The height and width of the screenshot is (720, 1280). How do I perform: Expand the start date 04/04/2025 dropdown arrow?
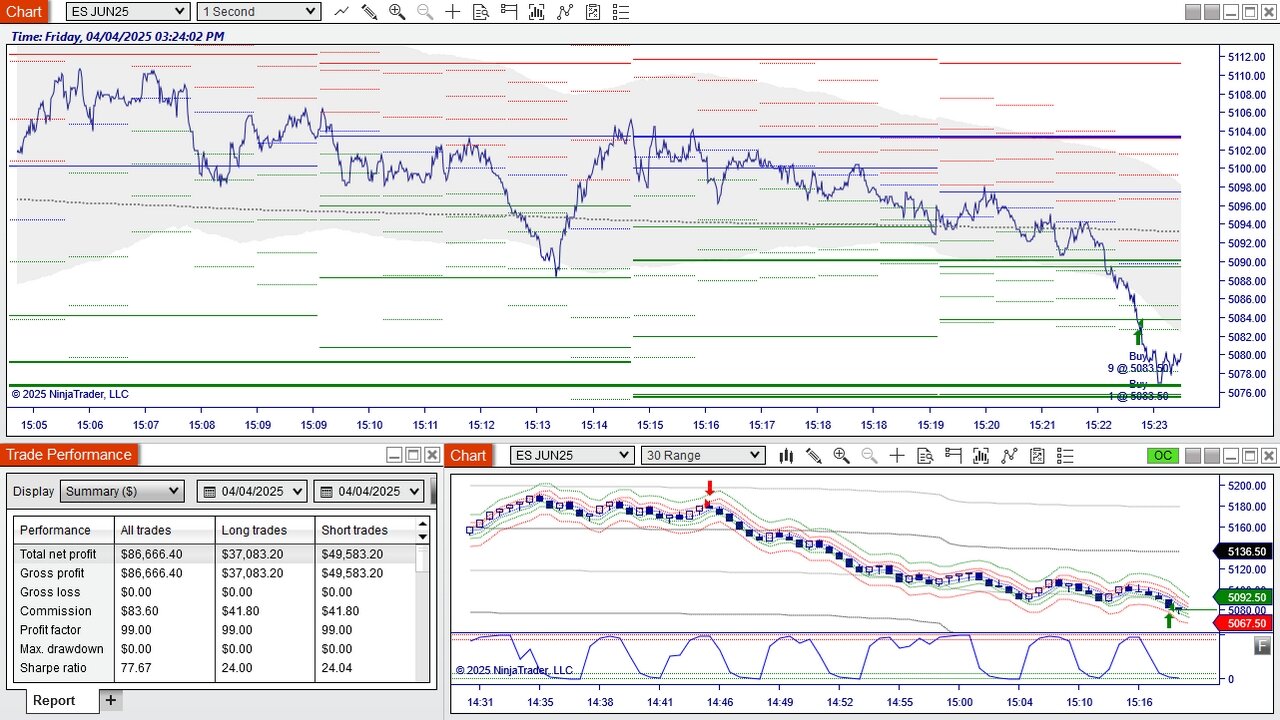point(296,491)
